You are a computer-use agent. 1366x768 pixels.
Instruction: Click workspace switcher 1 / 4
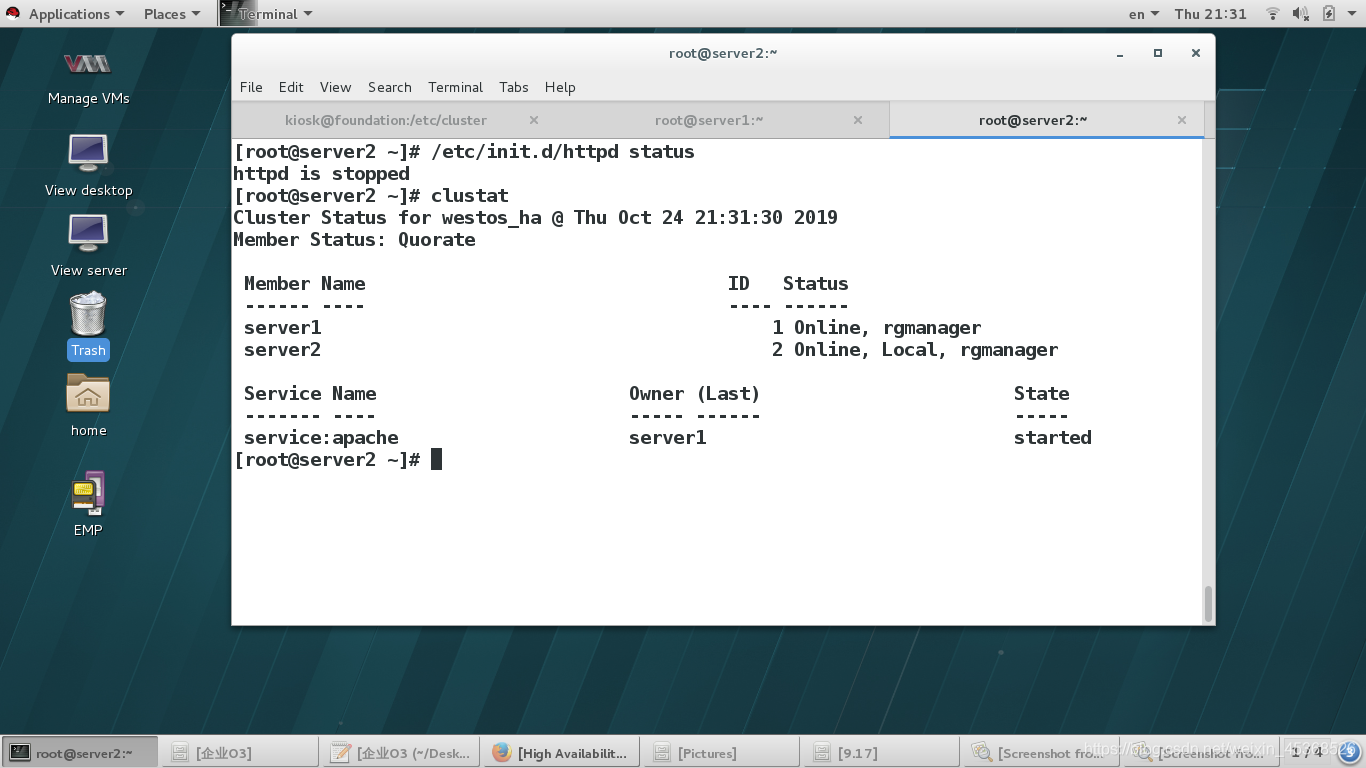[1307, 751]
